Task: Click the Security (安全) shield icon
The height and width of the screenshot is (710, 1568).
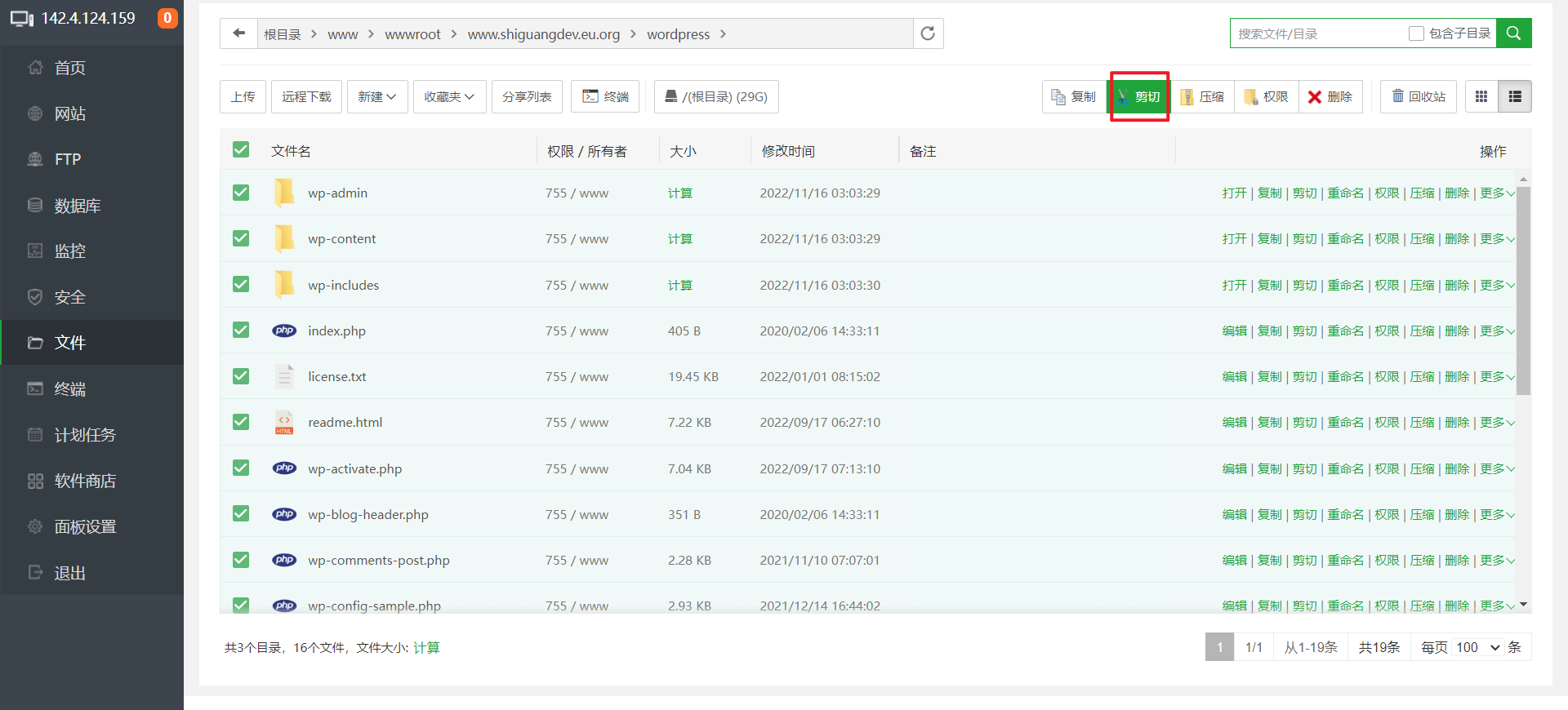Action: [x=35, y=297]
